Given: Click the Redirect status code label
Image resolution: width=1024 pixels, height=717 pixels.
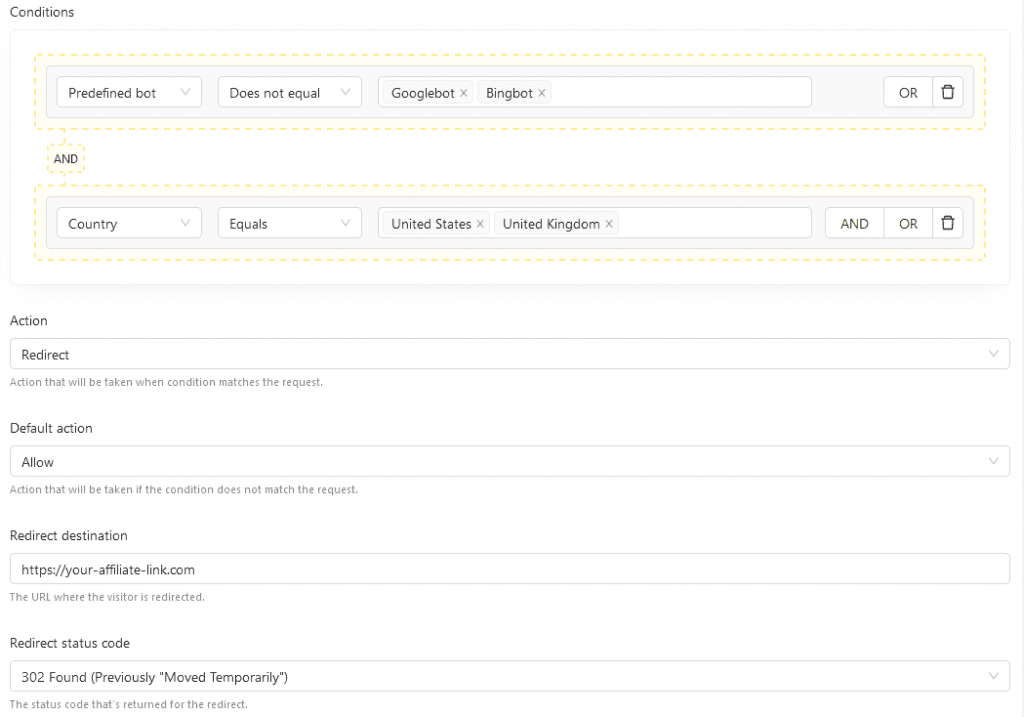Looking at the screenshot, I should coord(70,643).
